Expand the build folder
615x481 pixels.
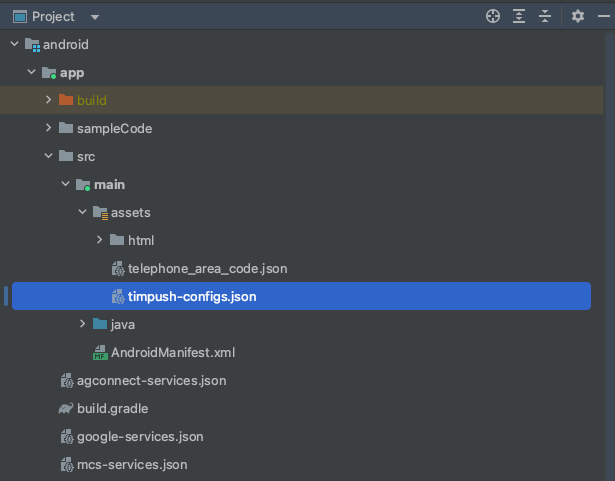point(48,100)
